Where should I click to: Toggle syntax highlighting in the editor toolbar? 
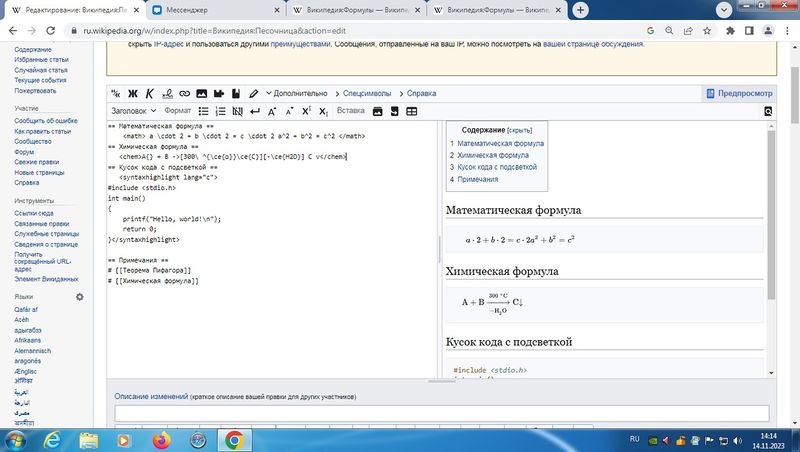click(x=255, y=93)
